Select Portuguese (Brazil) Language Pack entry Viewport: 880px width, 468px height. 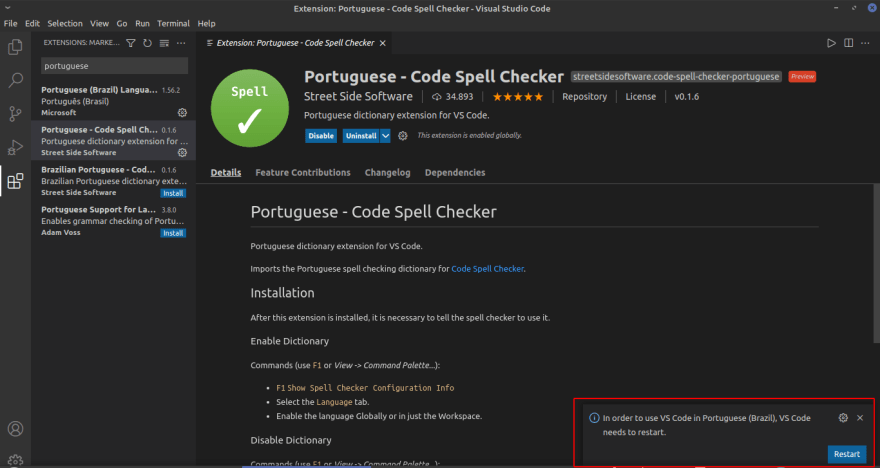pyautogui.click(x=113, y=101)
